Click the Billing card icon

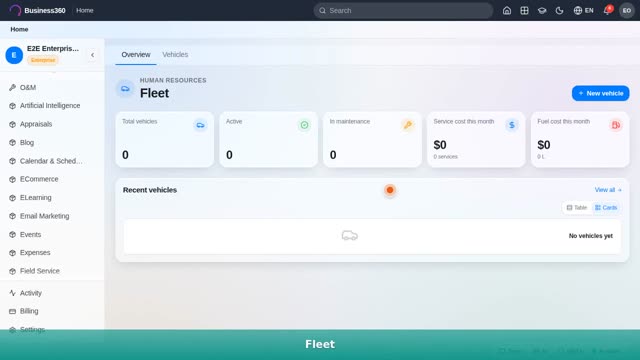13,311
